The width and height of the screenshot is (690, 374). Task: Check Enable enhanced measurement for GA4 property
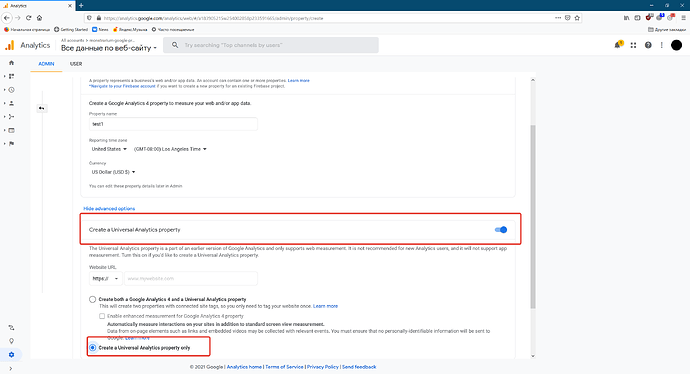tap(102, 316)
